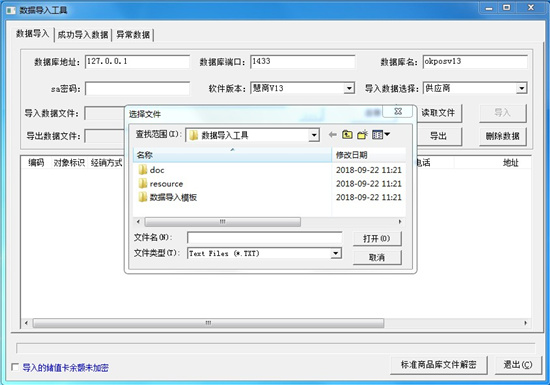
Task: Select the 数据导入模板 folder
Action: [167, 197]
